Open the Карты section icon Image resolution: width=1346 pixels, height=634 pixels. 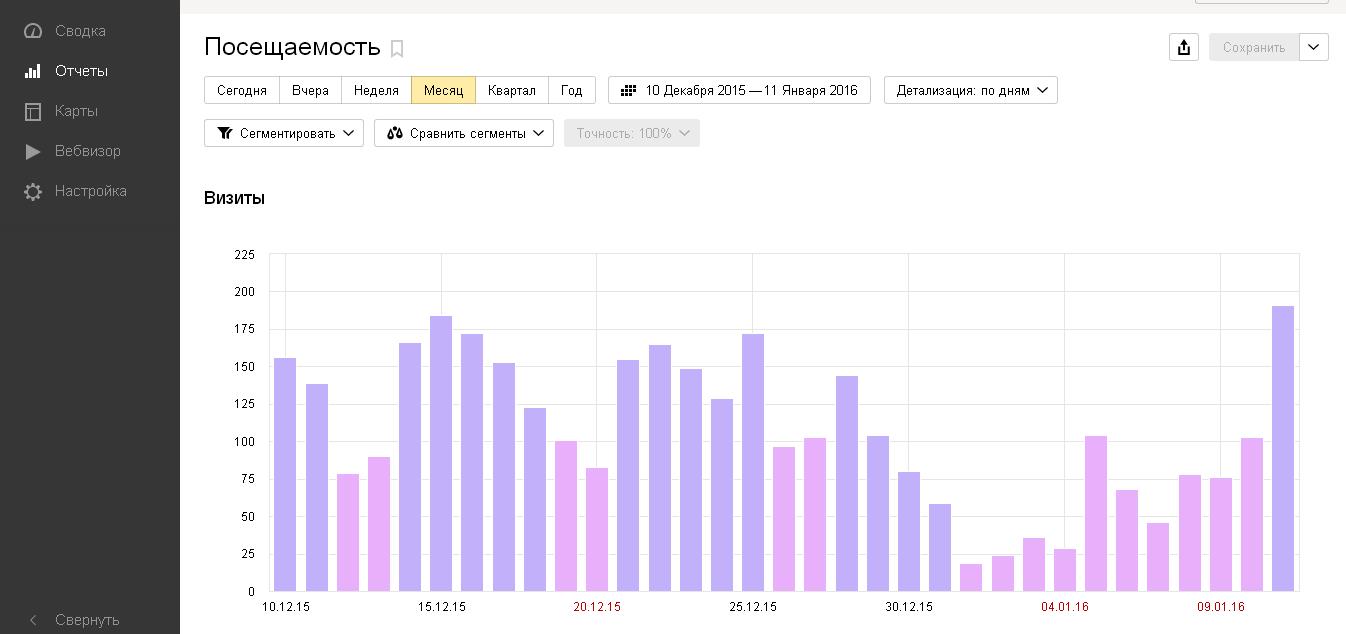tap(33, 111)
